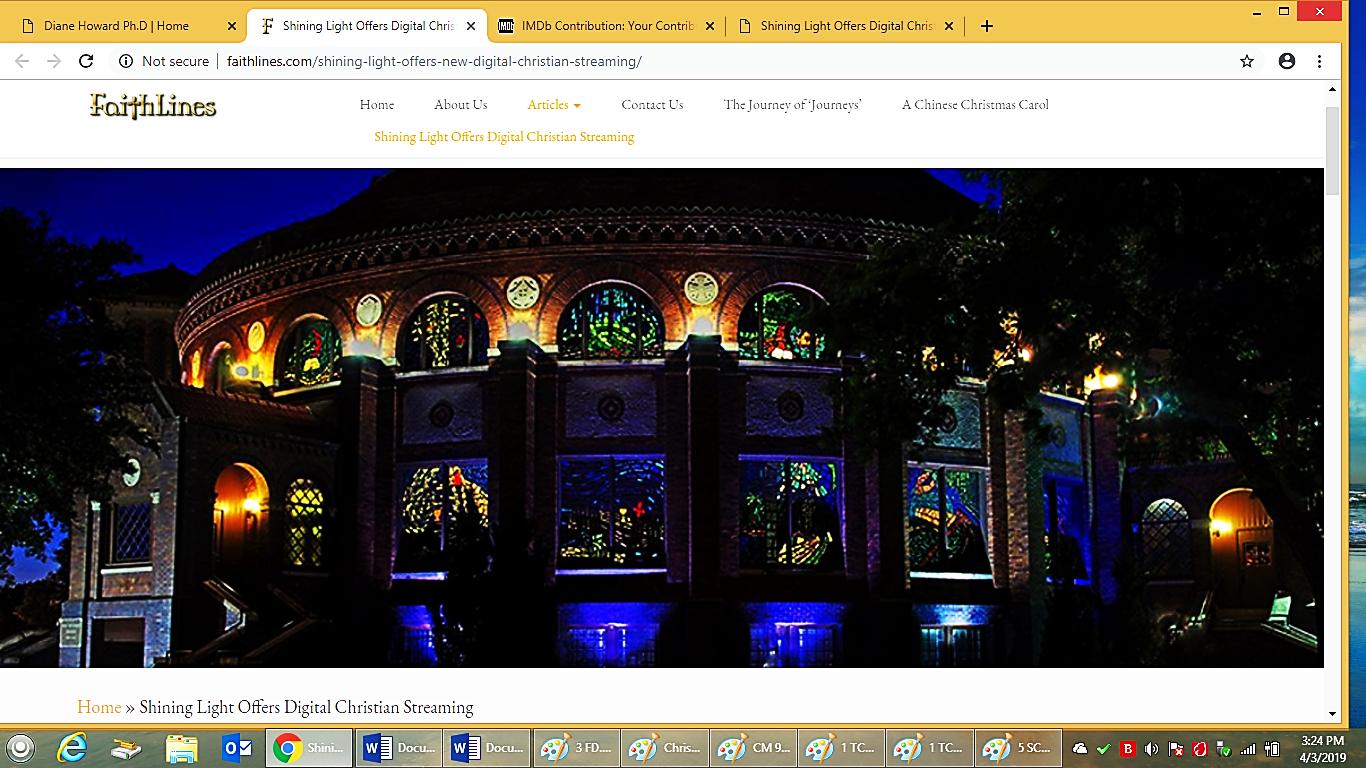Go to the Contact Us page
Viewport: 1366px width, 768px height.
point(652,104)
